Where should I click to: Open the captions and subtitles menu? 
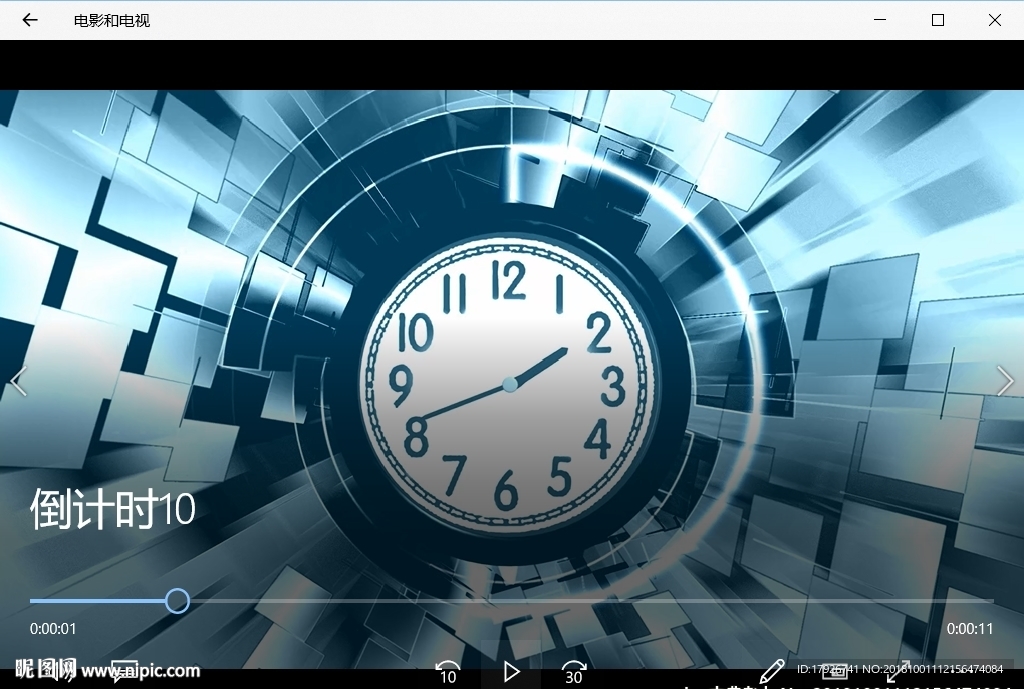pyautogui.click(x=124, y=671)
